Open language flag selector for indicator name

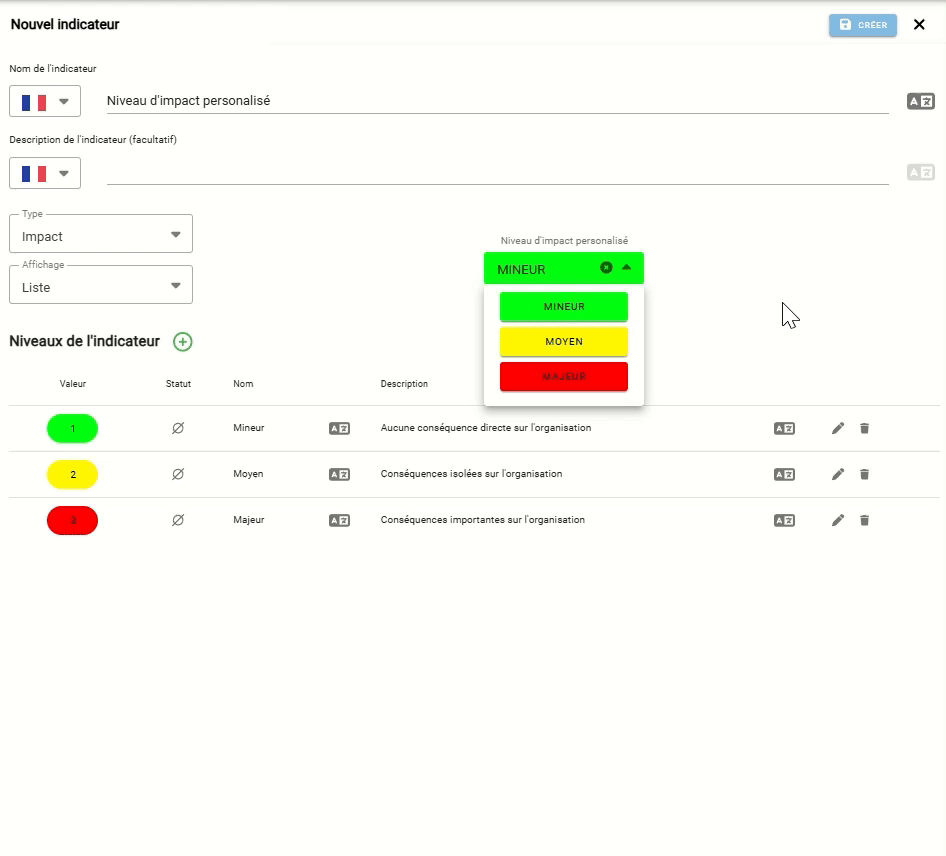tap(45, 102)
